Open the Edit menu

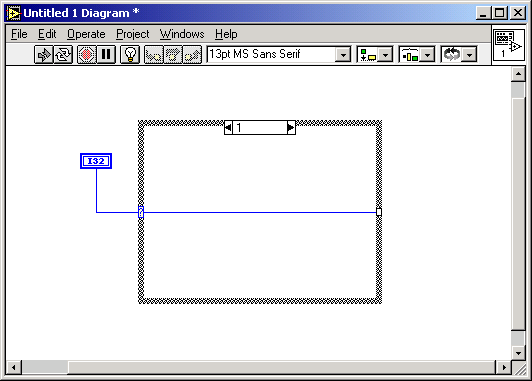point(47,34)
